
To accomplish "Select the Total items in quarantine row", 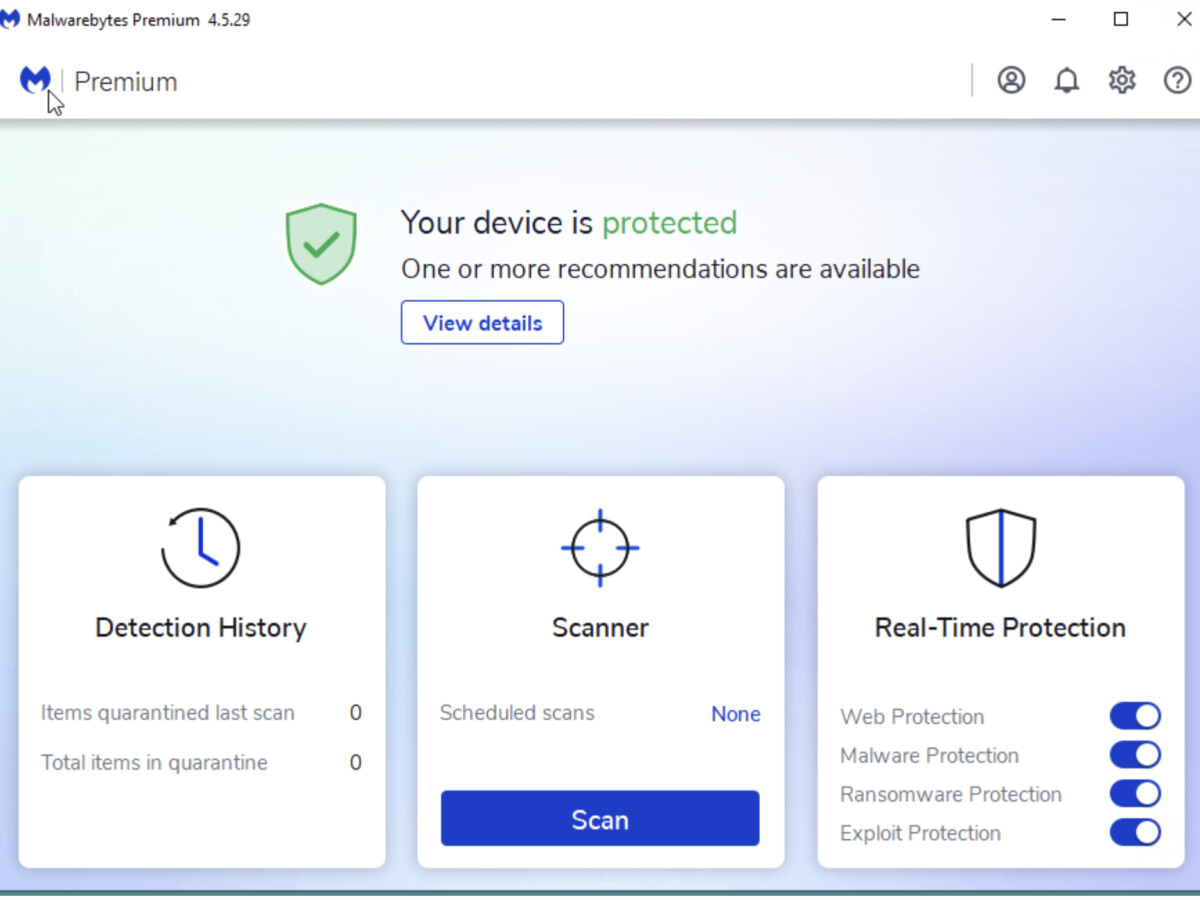I will point(200,763).
